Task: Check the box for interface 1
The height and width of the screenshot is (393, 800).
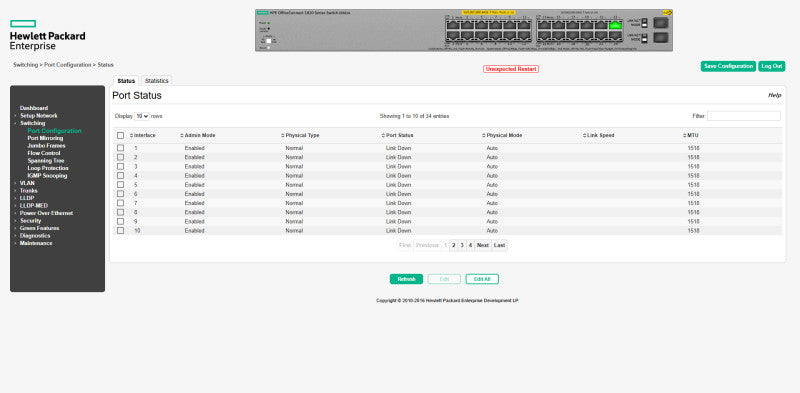Action: 120,148
